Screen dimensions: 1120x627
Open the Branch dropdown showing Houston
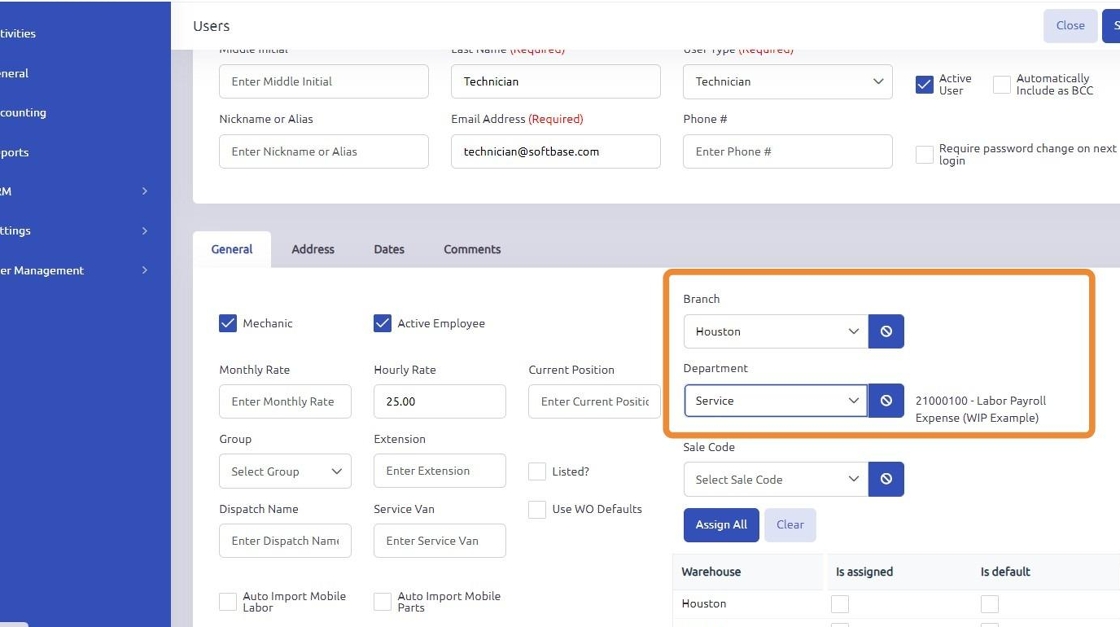pyautogui.click(x=775, y=331)
